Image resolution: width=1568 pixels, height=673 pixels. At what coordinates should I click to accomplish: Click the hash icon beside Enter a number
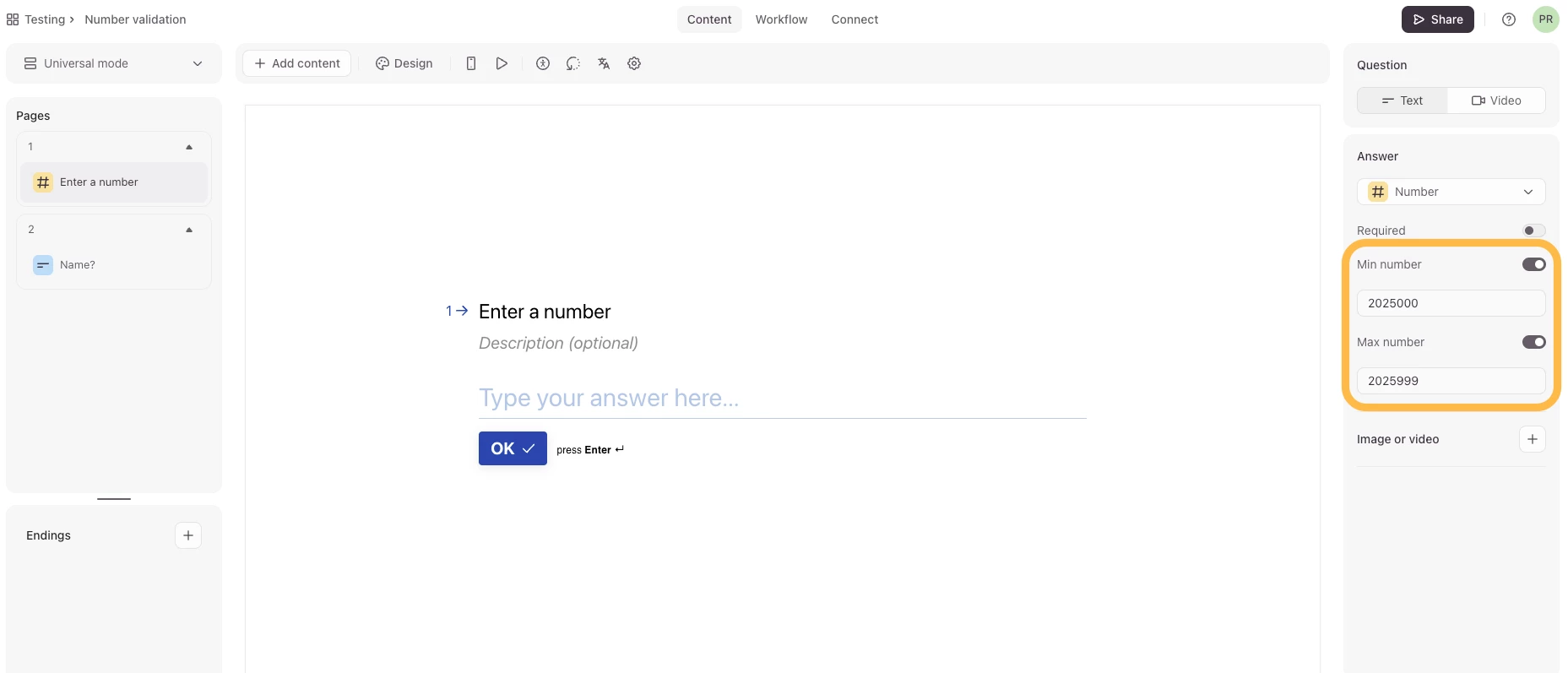[x=43, y=182]
